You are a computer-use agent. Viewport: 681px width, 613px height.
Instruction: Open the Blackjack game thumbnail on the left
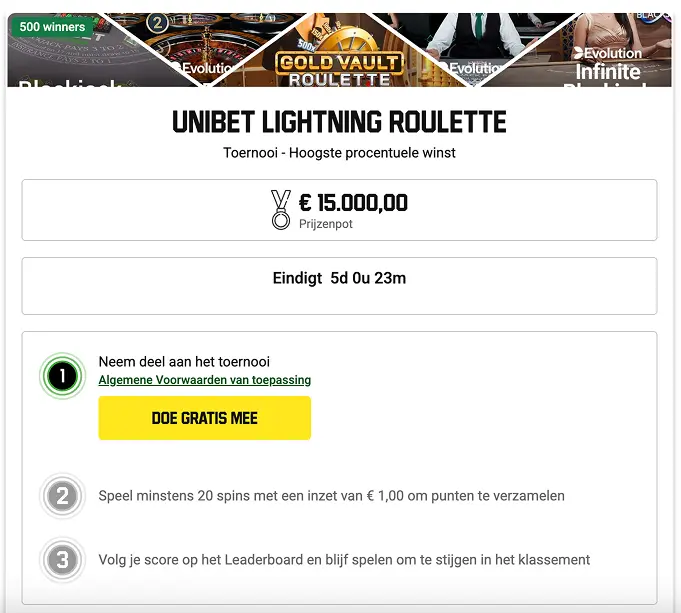(x=60, y=60)
